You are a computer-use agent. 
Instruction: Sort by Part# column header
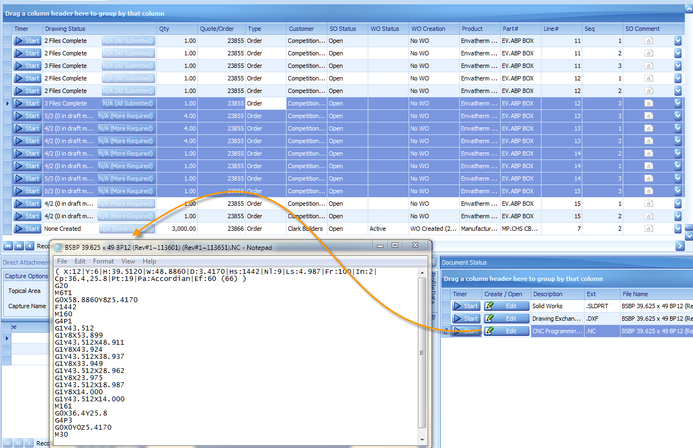coord(521,29)
